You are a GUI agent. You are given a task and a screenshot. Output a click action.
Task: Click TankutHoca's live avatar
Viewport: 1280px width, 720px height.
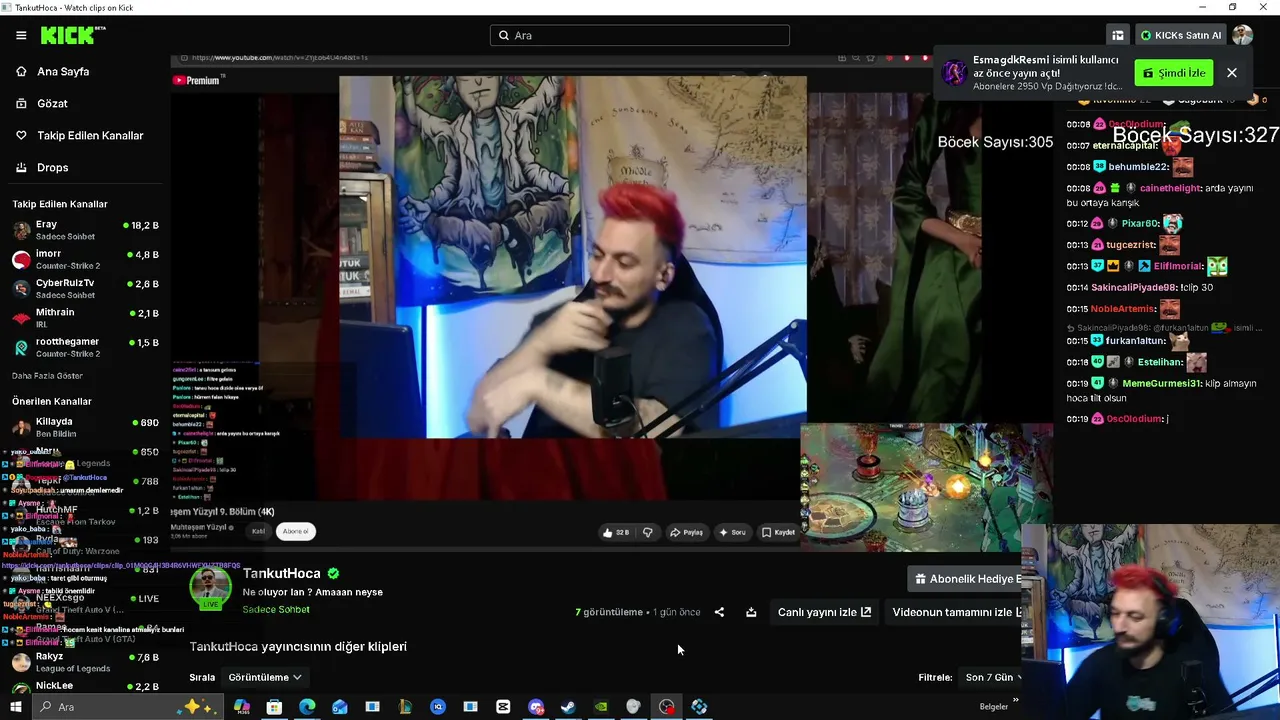coord(211,589)
